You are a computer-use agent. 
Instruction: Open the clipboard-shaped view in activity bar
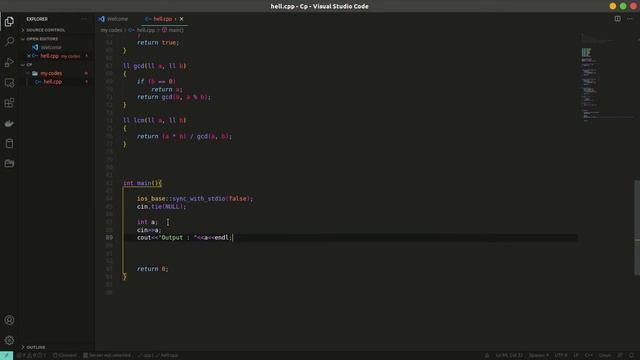(9, 143)
